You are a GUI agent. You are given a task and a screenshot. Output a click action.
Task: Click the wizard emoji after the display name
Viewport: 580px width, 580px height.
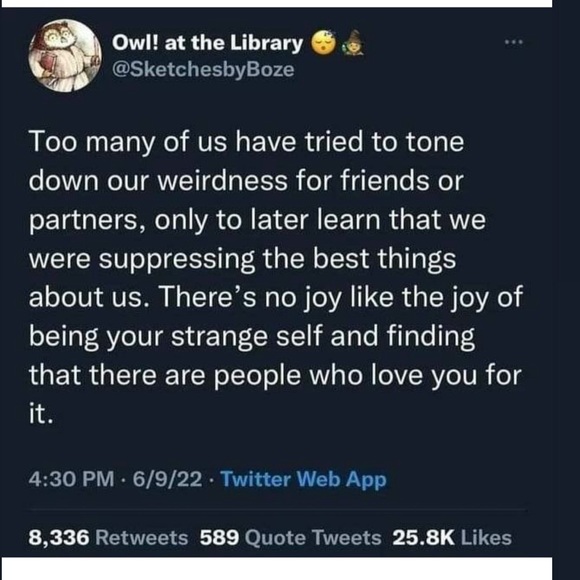[354, 43]
